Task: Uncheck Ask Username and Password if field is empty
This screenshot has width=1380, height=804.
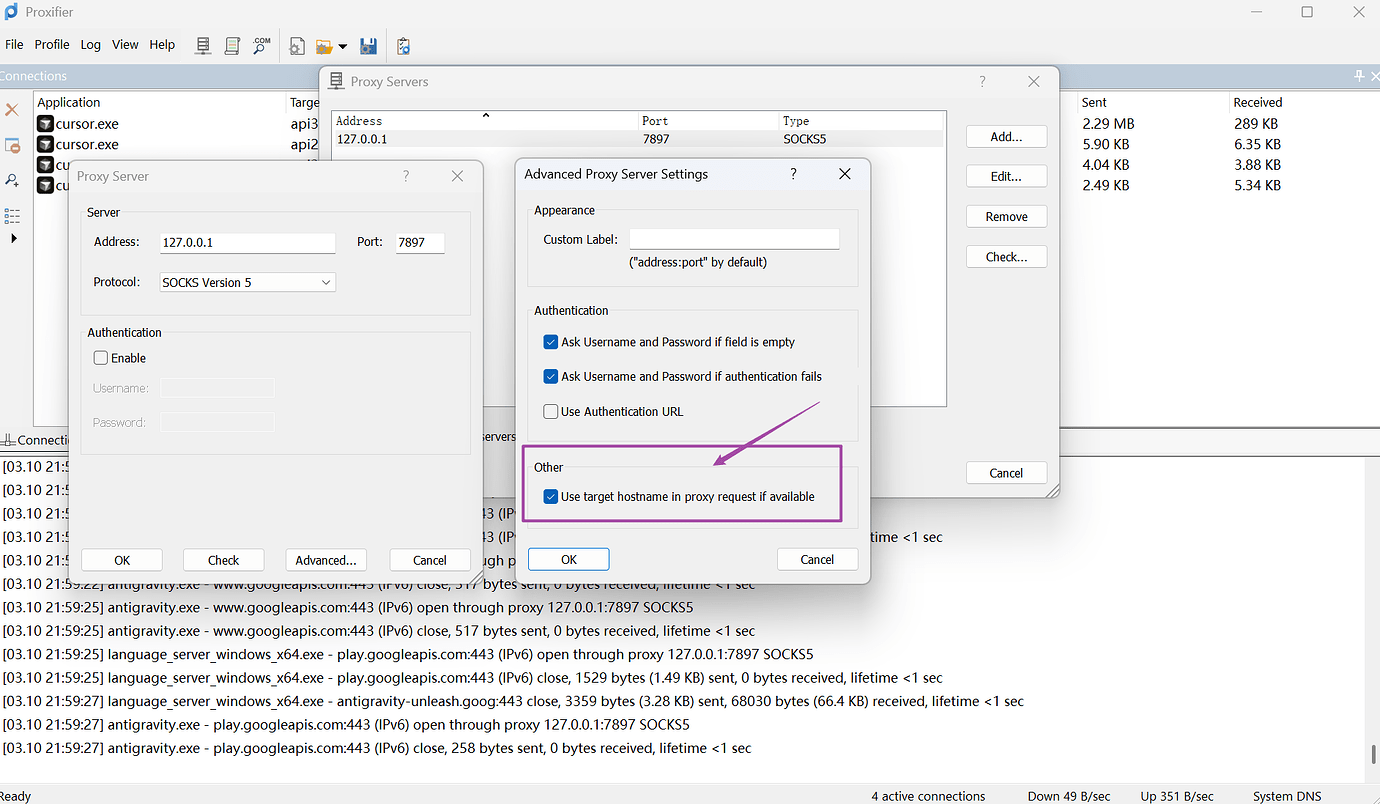Action: click(551, 342)
